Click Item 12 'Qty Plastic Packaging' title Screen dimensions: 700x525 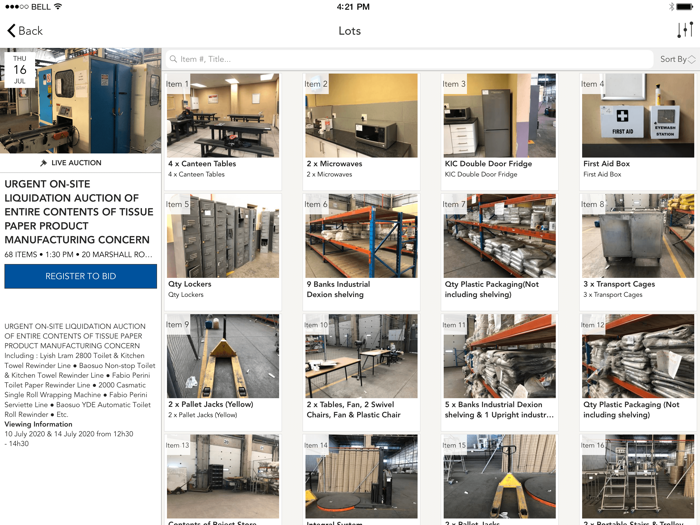click(631, 410)
